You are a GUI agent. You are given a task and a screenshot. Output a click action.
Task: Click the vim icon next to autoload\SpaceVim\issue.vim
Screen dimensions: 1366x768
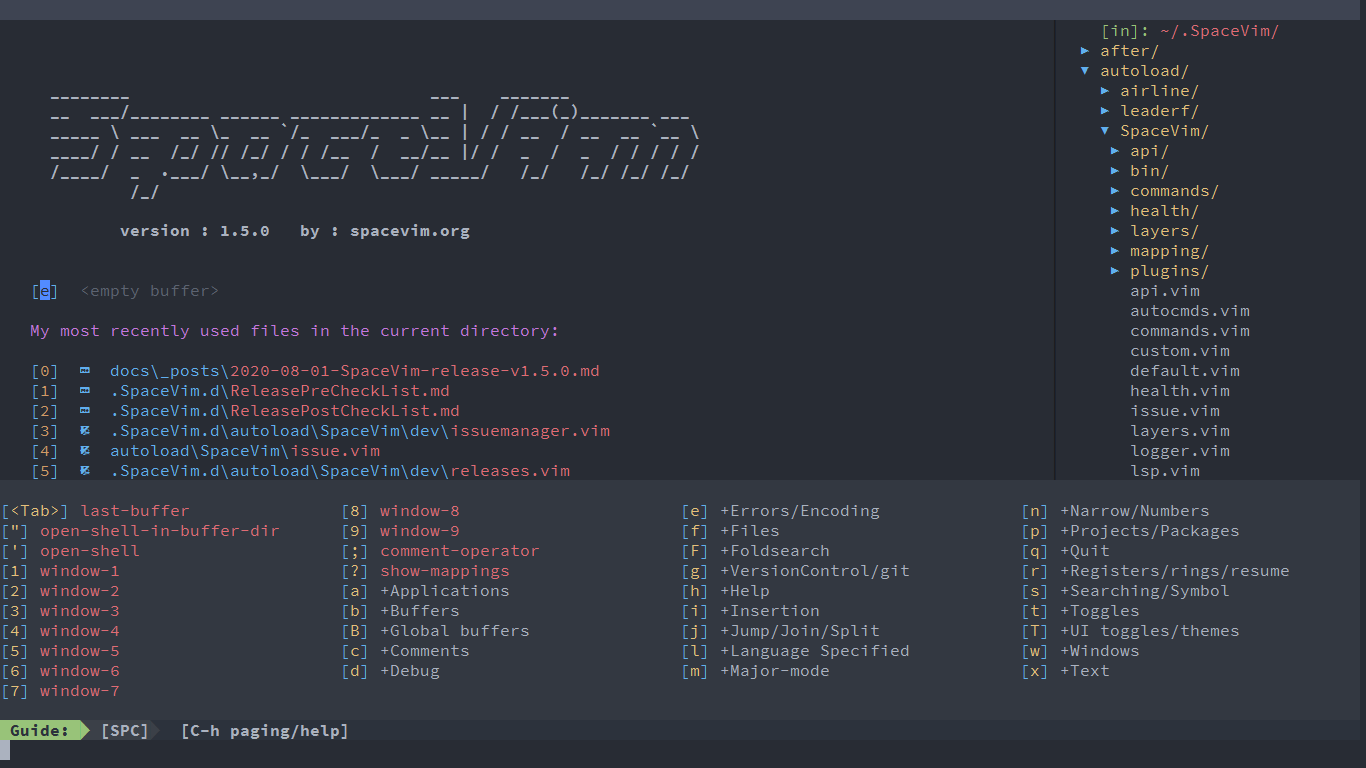point(85,450)
